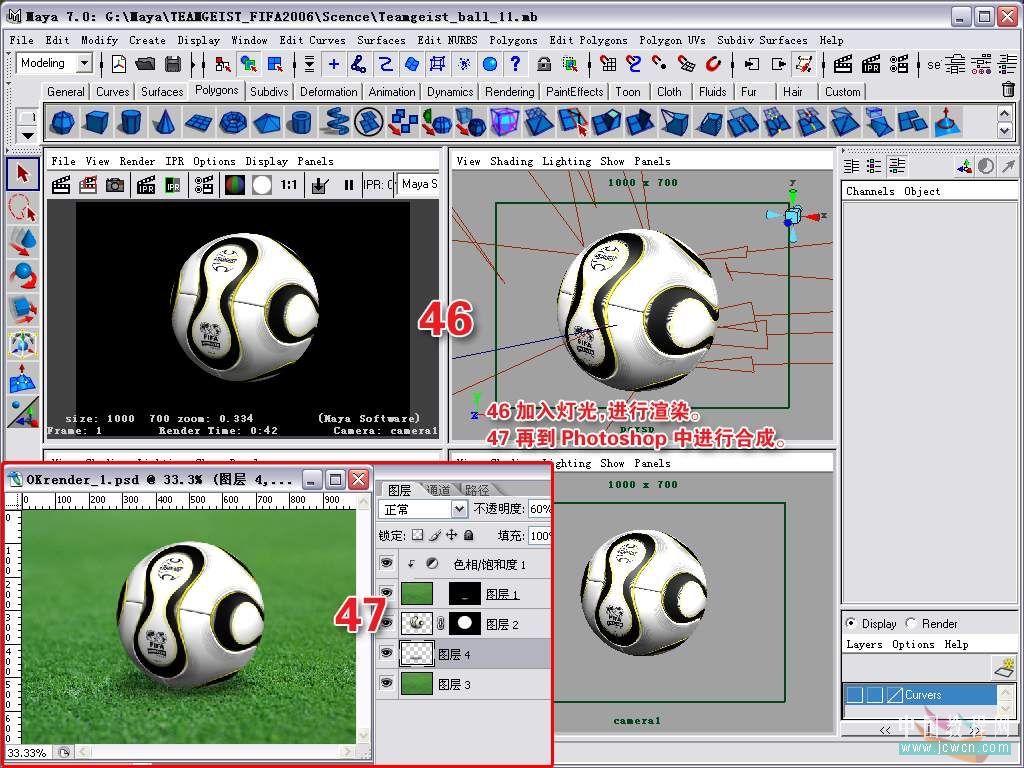Click the 1:1 real size button in Render View
This screenshot has width=1024, height=768.
[x=289, y=185]
